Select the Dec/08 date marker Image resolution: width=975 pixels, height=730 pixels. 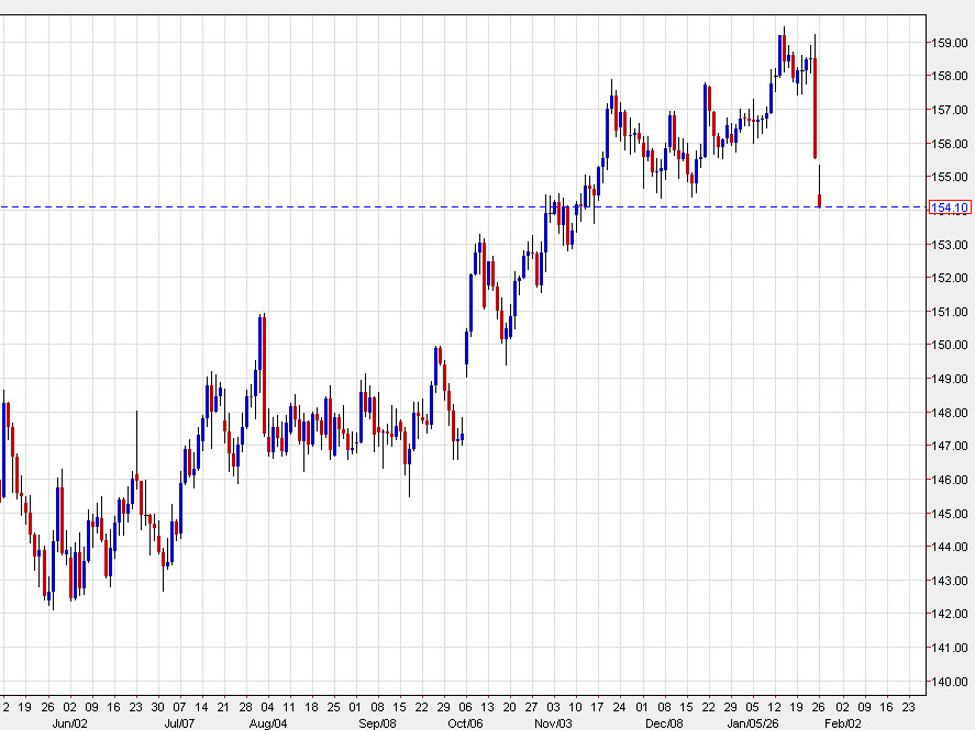tap(664, 721)
